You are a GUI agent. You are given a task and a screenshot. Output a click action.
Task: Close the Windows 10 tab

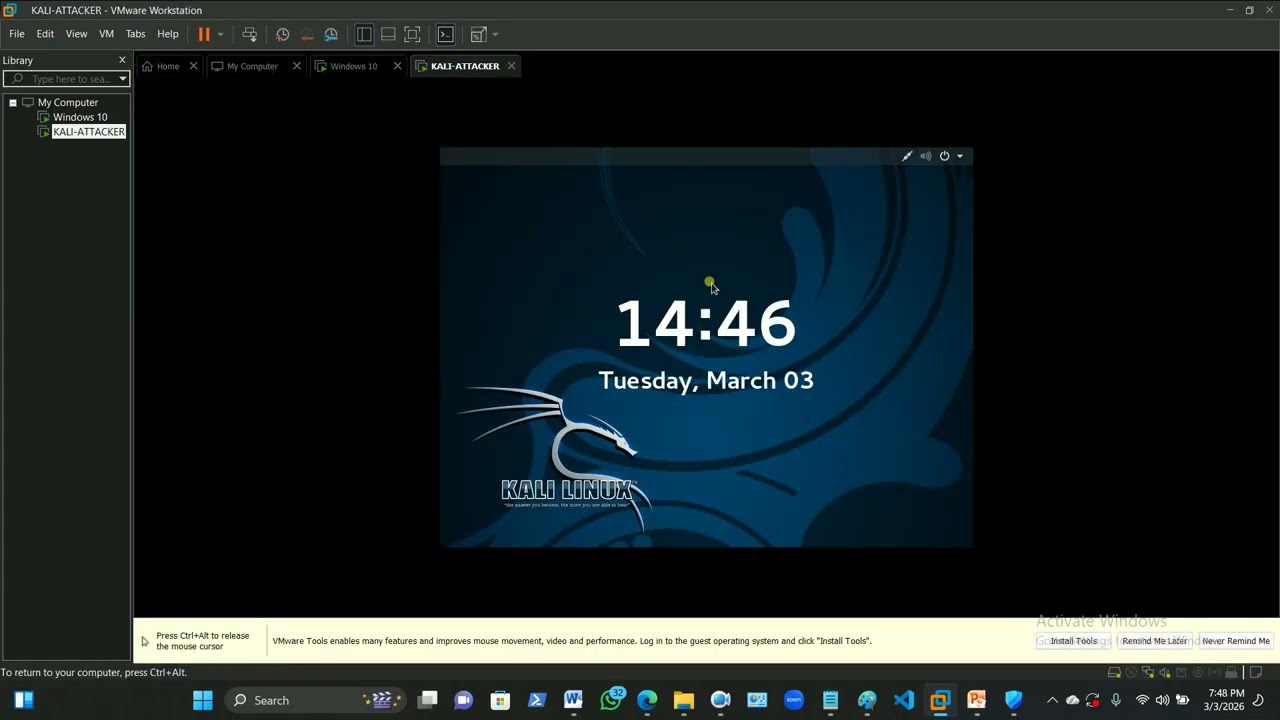point(397,66)
